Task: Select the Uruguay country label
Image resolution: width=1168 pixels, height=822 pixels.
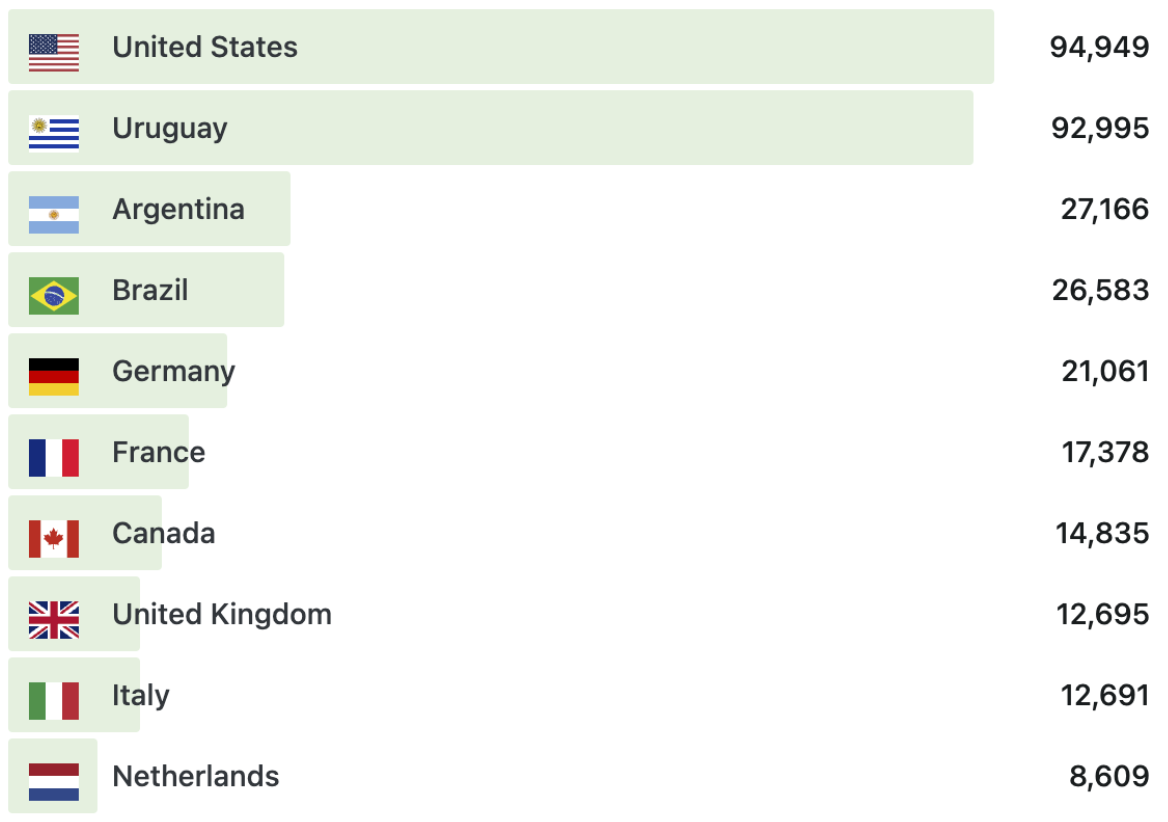Action: (170, 129)
